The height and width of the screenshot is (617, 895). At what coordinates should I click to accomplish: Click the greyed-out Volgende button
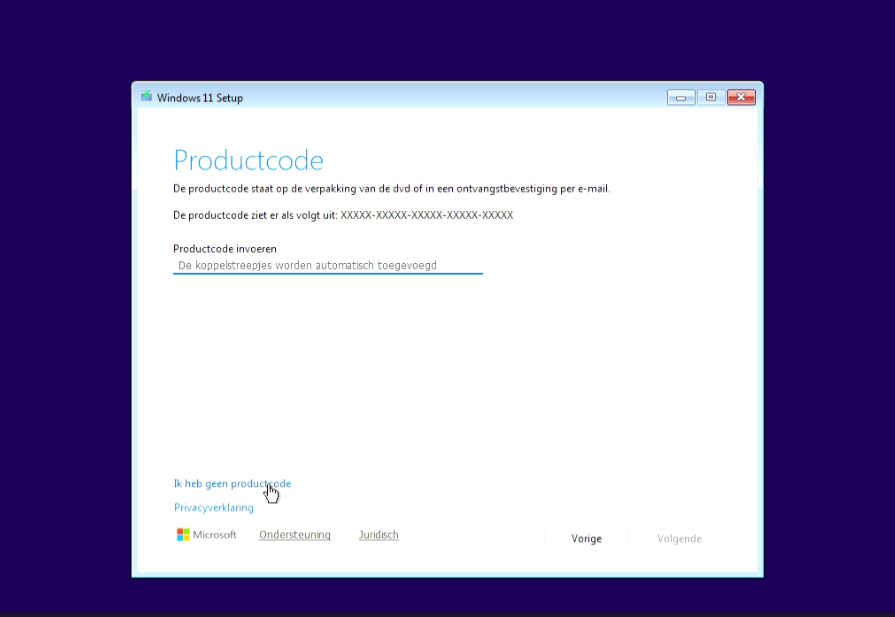coord(679,538)
